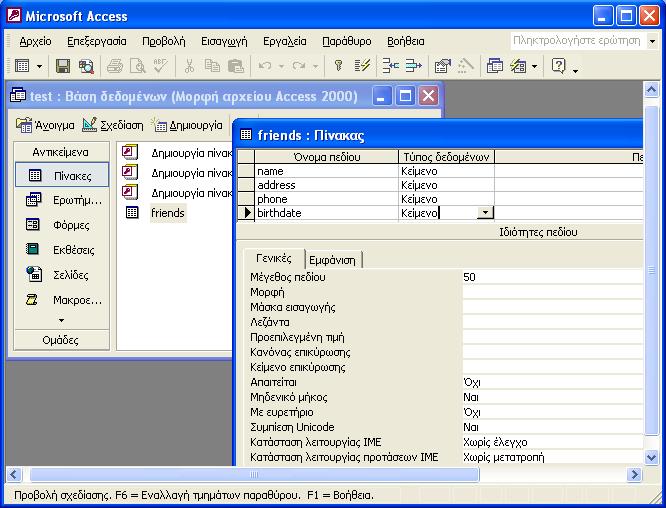This screenshot has height=508, width=666.
Task: Click the Ομάδες groups bar
Action: click(x=61, y=340)
